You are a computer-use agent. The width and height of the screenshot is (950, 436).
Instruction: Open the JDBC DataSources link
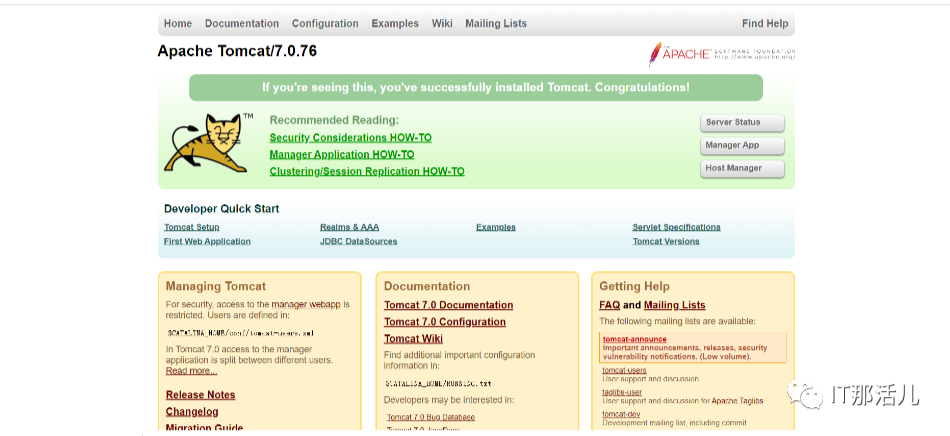(x=359, y=241)
